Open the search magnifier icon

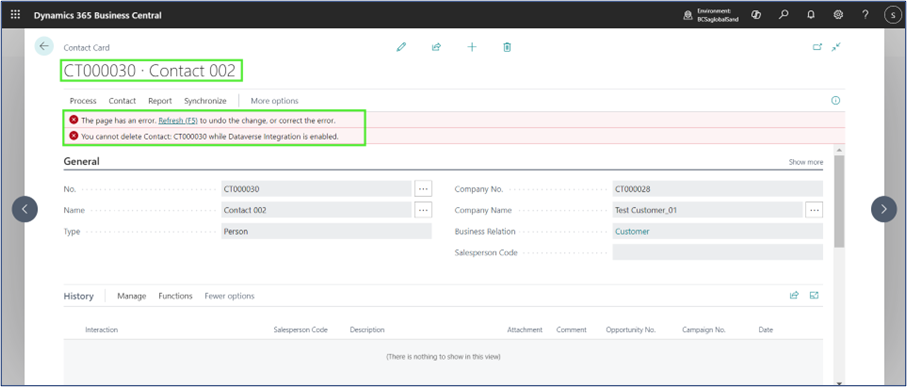pyautogui.click(x=783, y=14)
